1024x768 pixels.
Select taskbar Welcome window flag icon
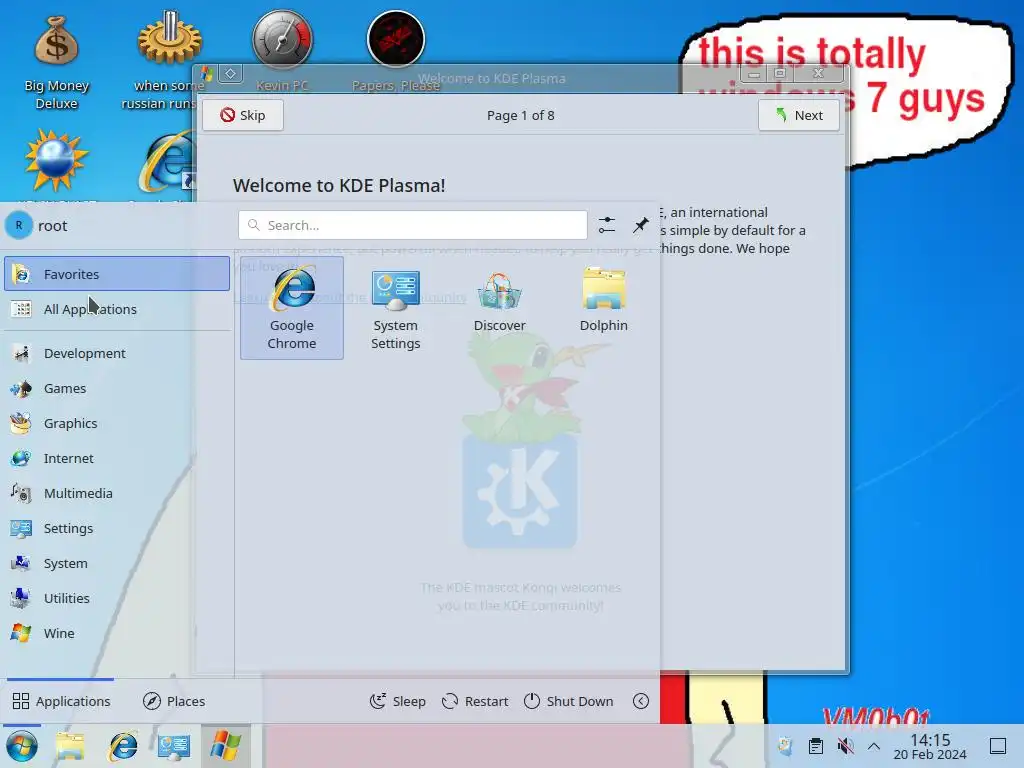[225, 746]
